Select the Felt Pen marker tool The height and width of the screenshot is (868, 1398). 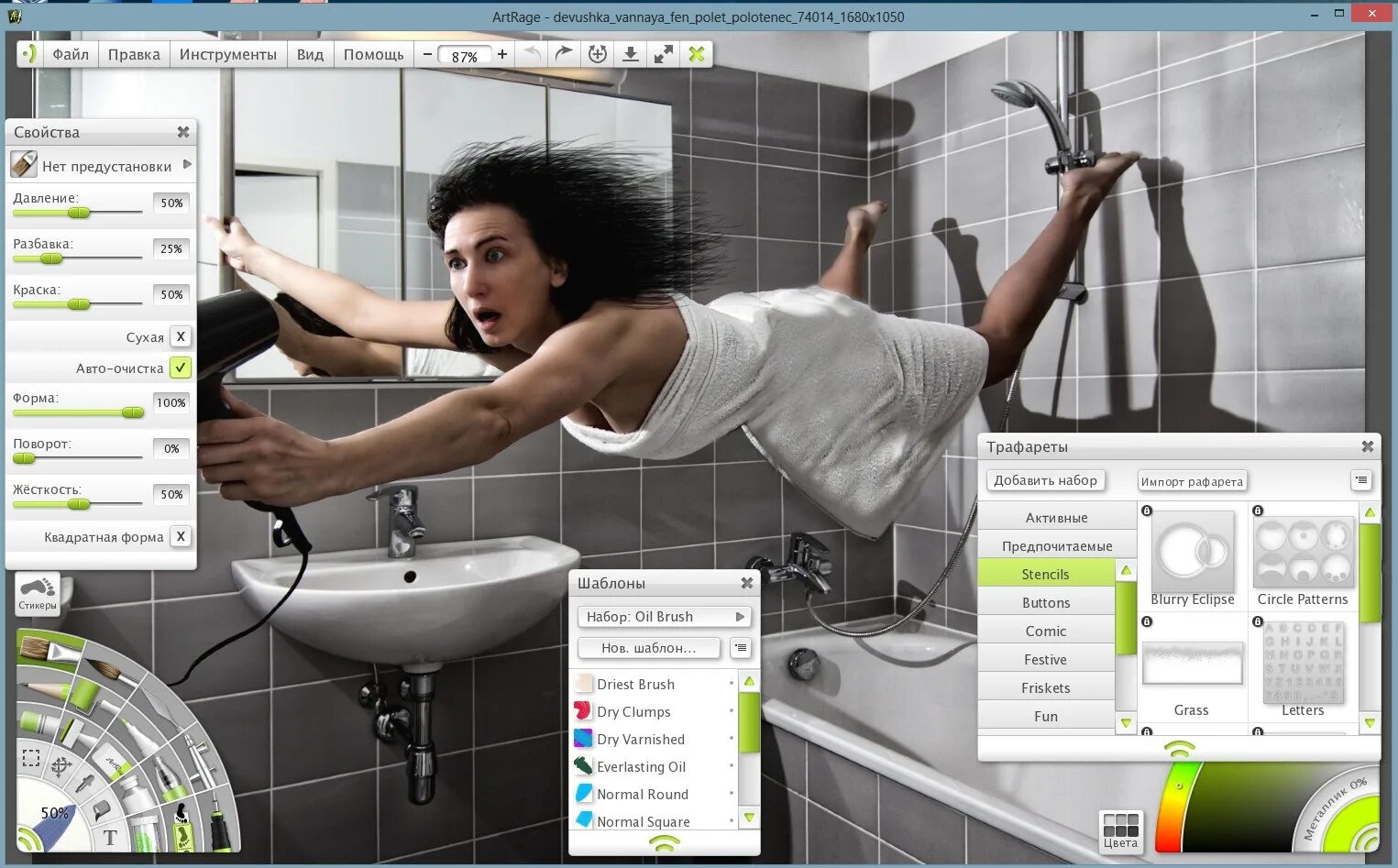click(x=139, y=737)
